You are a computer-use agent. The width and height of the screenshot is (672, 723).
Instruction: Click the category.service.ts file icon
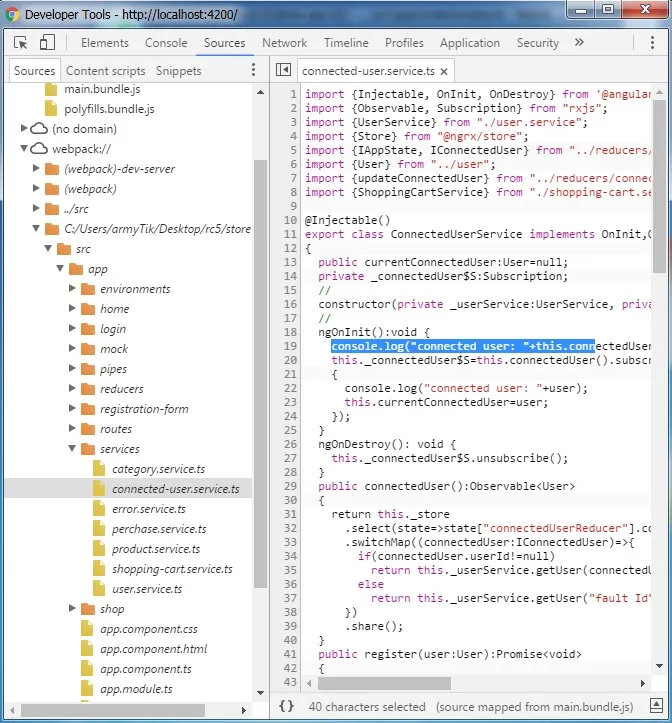click(99, 469)
